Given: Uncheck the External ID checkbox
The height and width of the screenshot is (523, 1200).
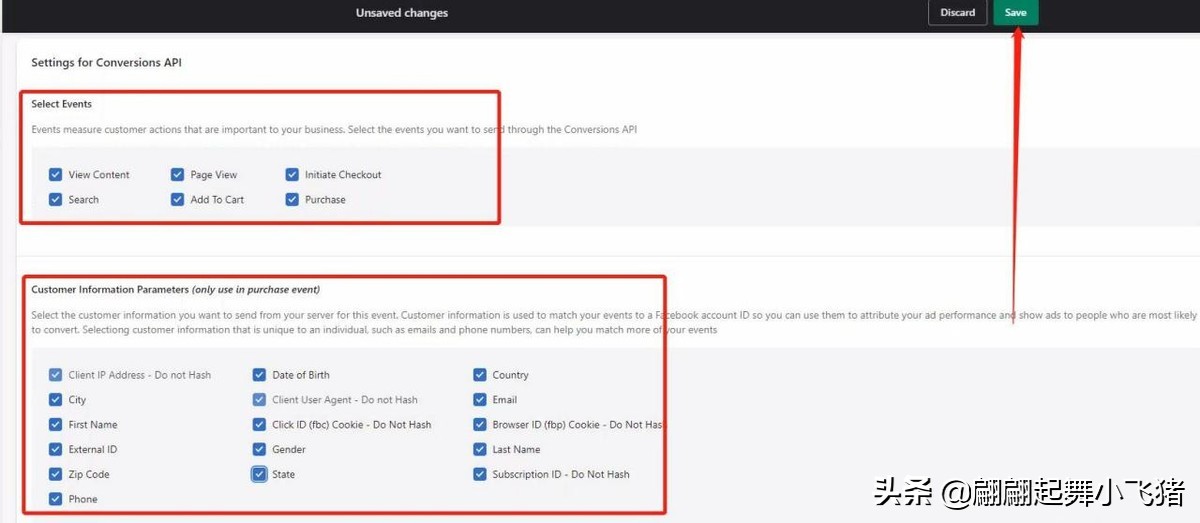Looking at the screenshot, I should (x=56, y=450).
